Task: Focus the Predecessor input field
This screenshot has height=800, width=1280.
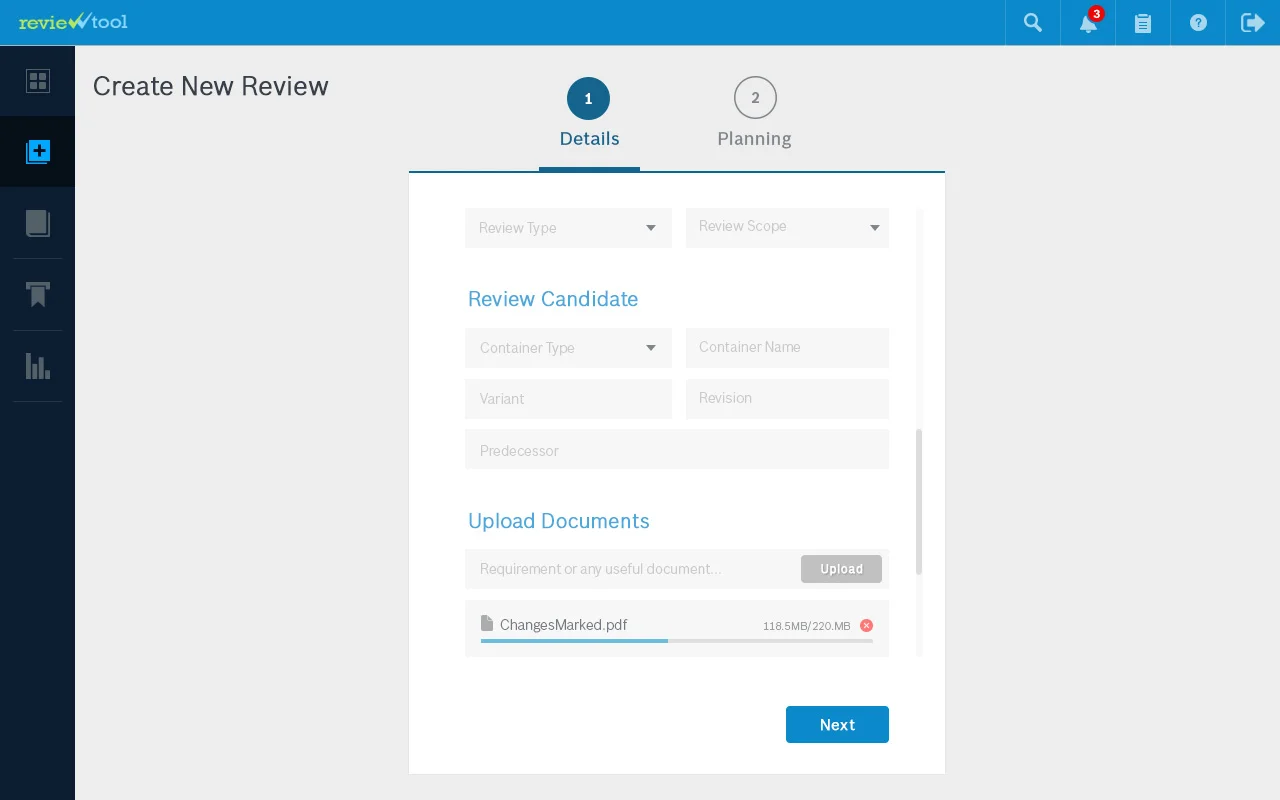Action: tap(677, 450)
